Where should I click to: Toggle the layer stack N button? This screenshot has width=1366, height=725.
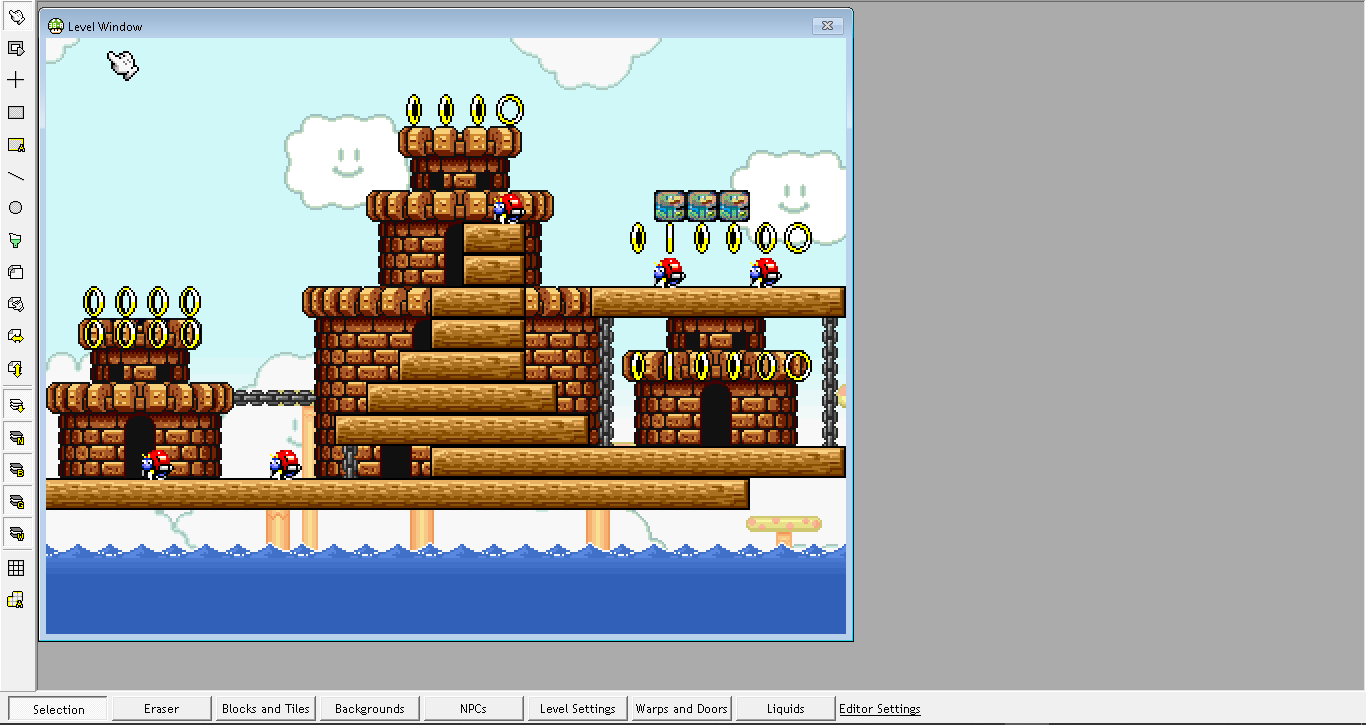pos(16,437)
